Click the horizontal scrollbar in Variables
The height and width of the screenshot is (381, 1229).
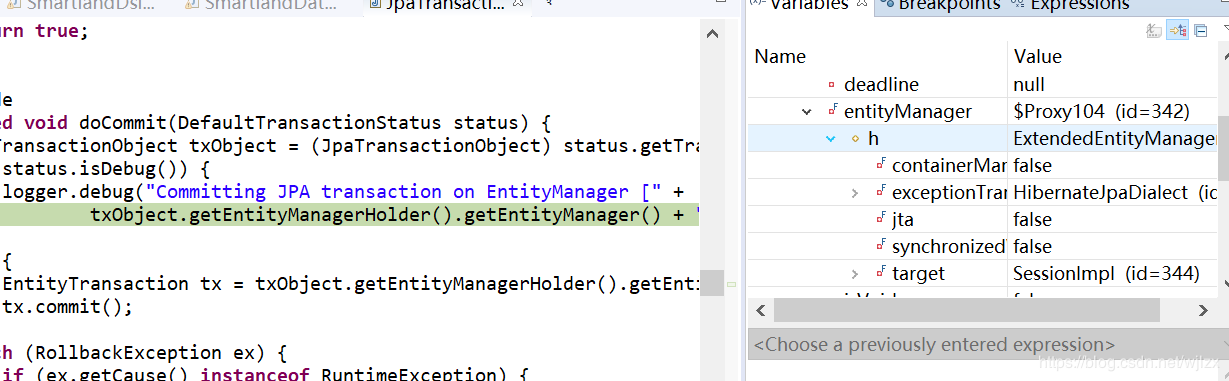click(x=983, y=311)
